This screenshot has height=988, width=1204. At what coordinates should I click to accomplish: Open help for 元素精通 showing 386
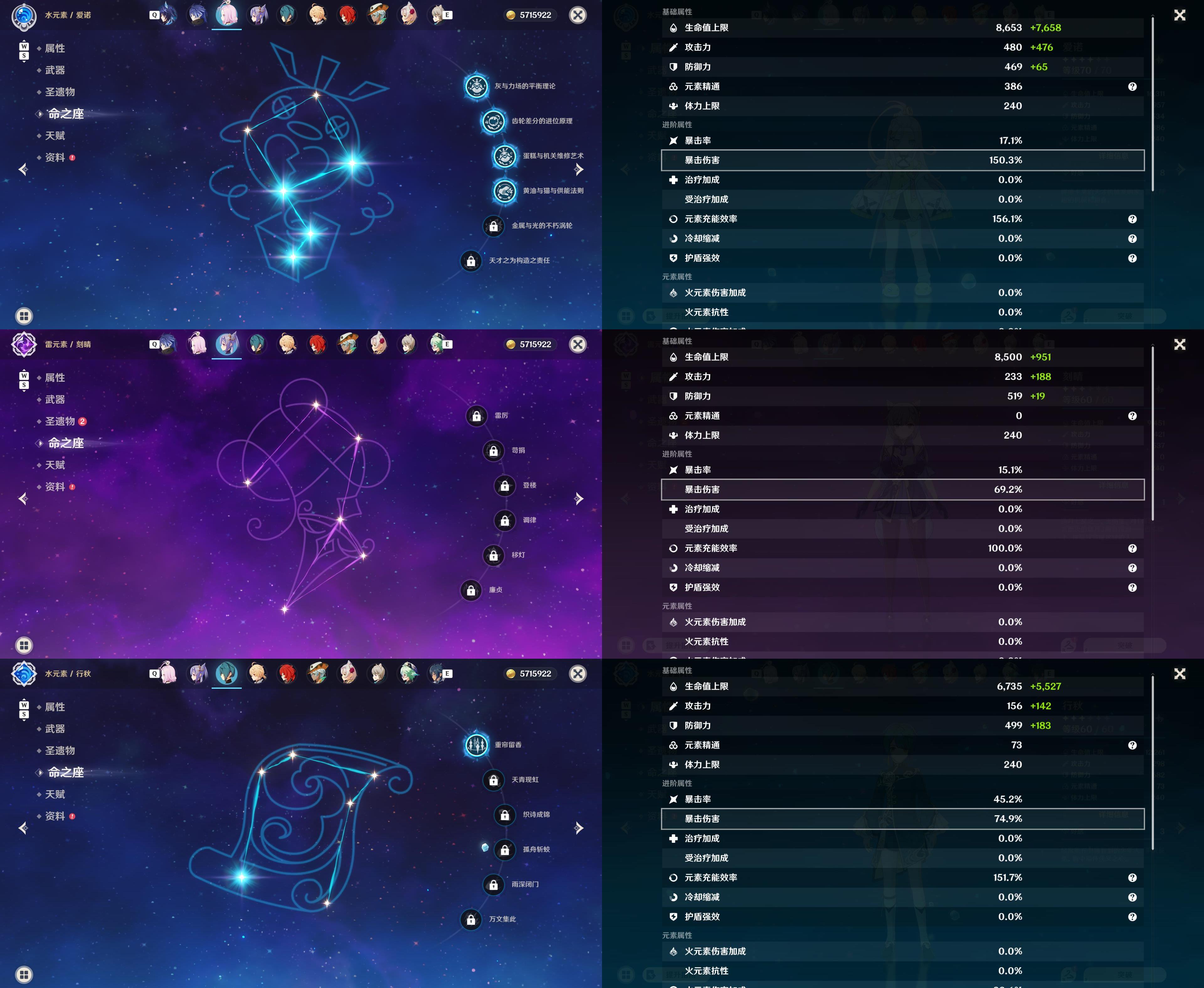[1132, 87]
